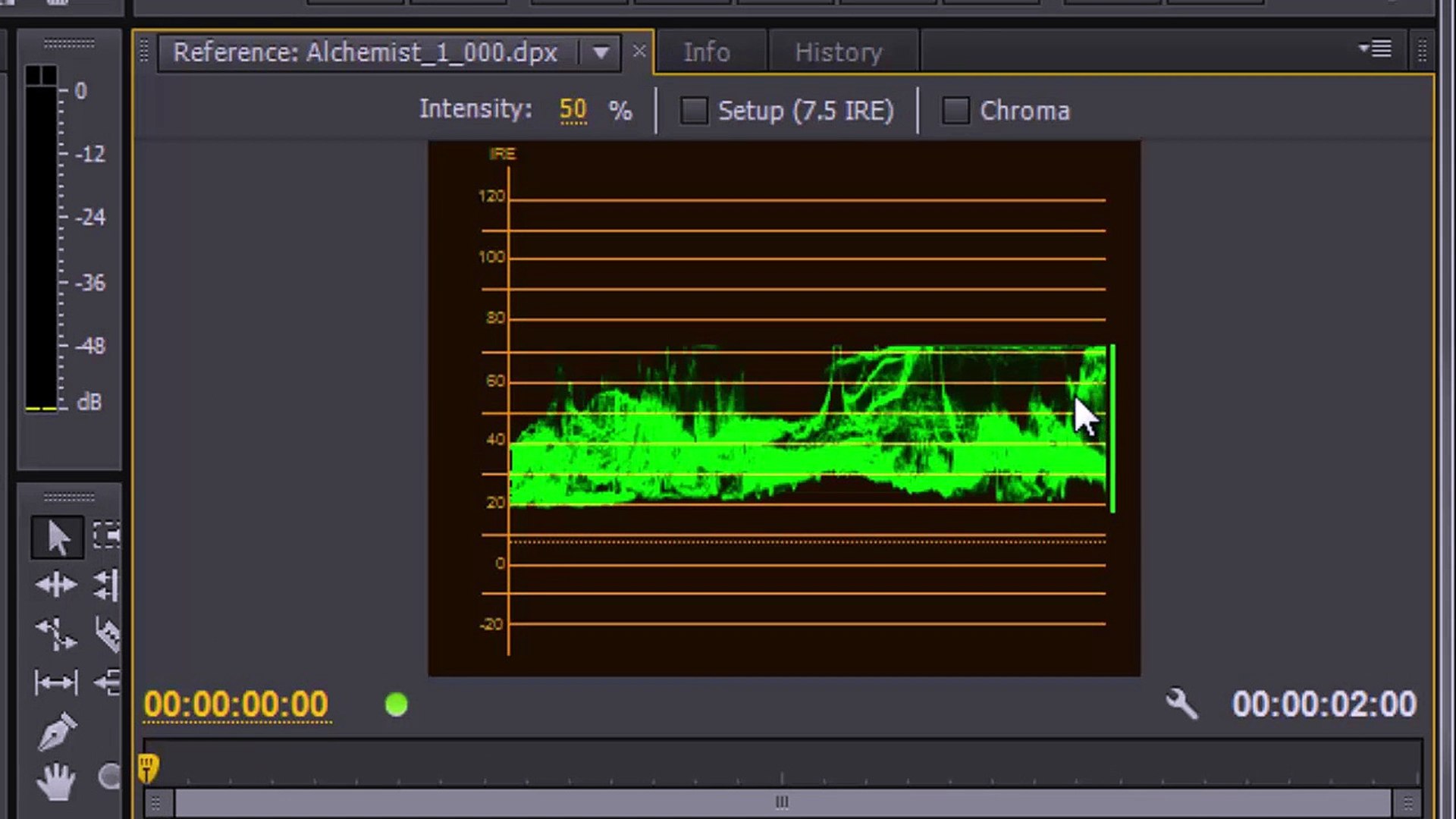
Task: Select the Selection tool arrow
Action: coord(57,537)
